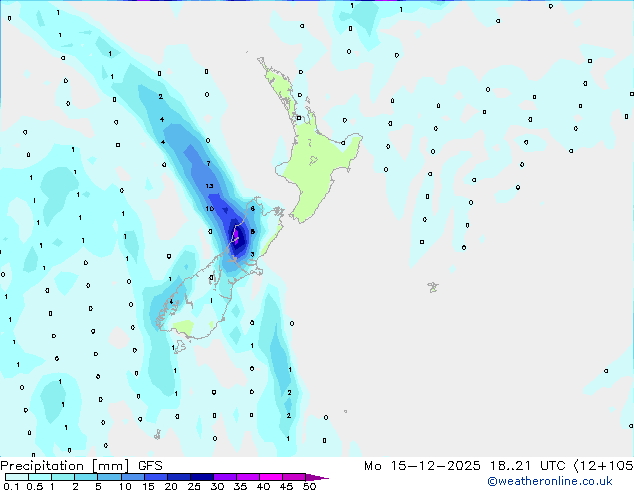Click the 0.5–1 mm legend color box
This screenshot has height=490, width=634.
[x=40, y=477]
